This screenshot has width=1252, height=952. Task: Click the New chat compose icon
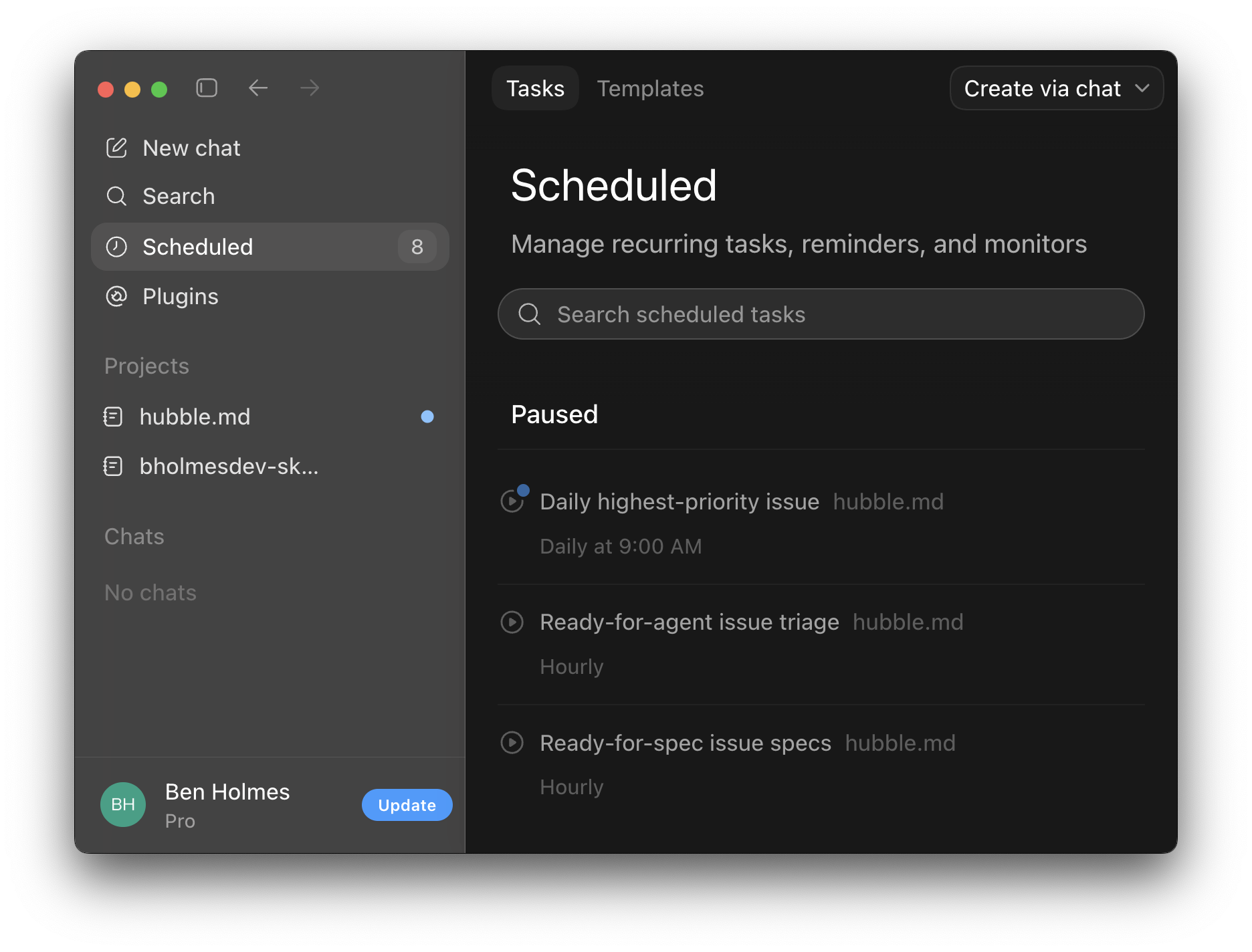click(116, 148)
